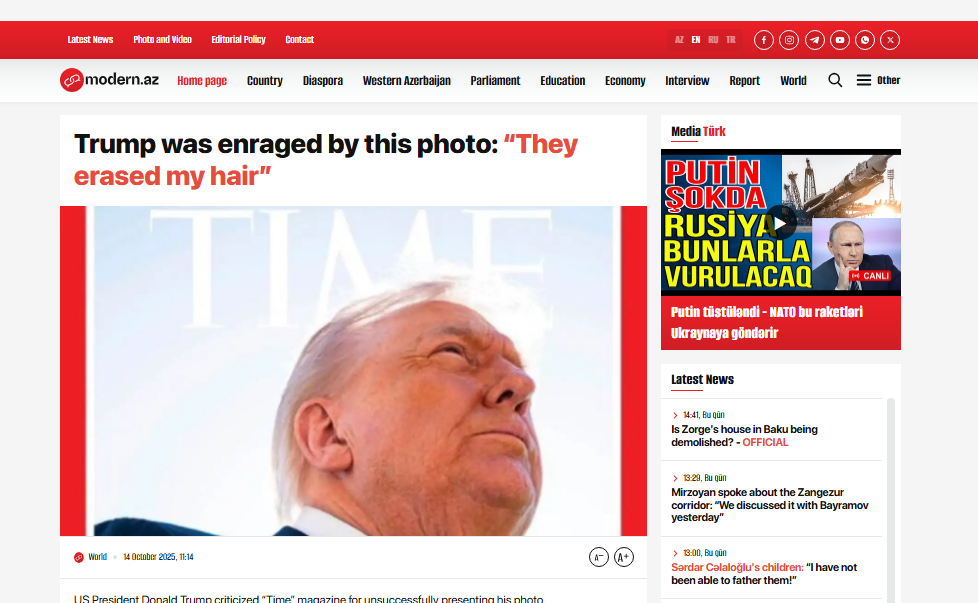
Task: Switch site language to AZ
Action: click(679, 40)
